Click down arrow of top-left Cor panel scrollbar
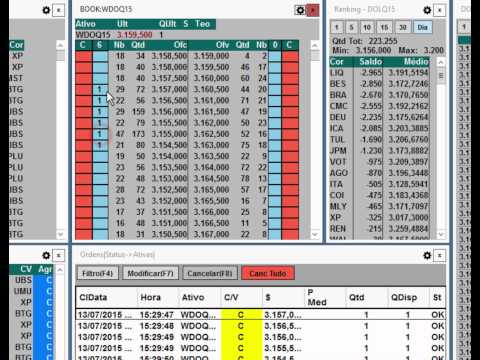Viewport: 480px width, 360px height. [x=60, y=235]
